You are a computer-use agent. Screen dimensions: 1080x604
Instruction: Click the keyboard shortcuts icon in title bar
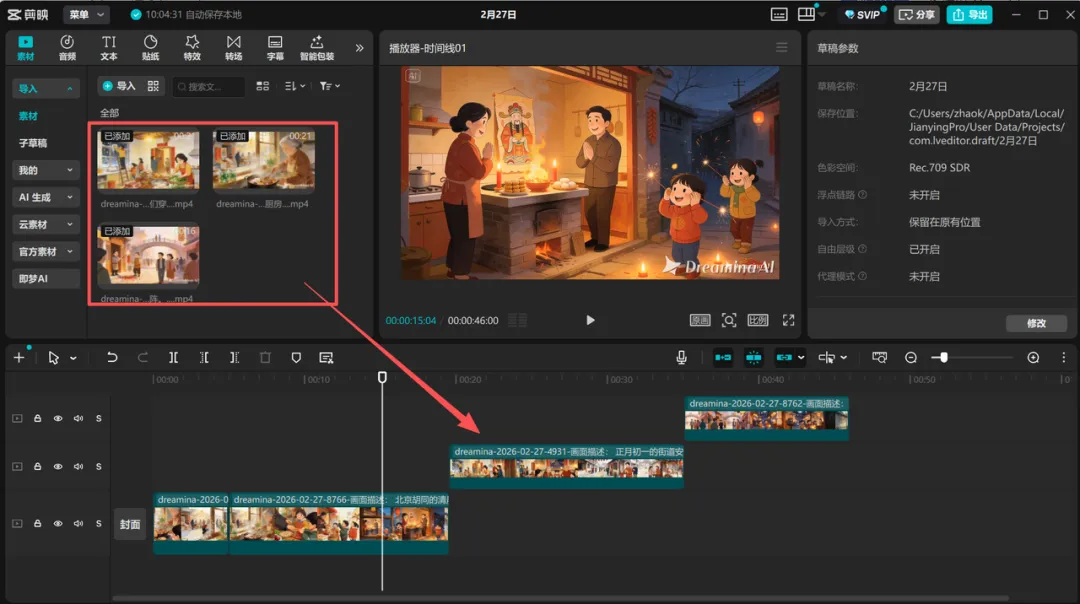[x=779, y=14]
